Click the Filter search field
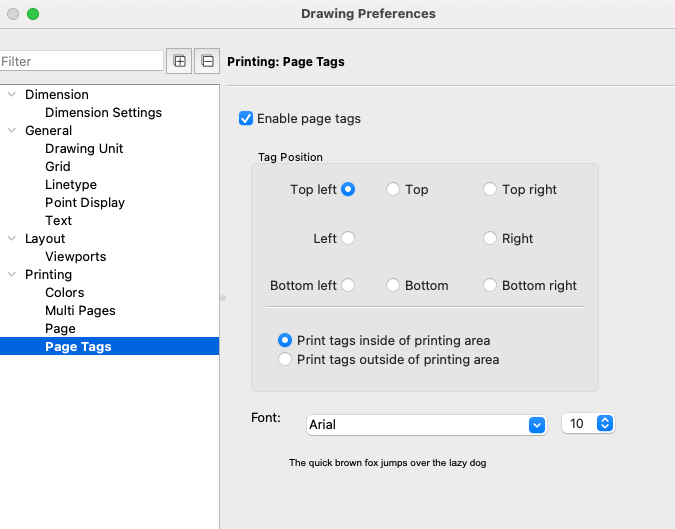 pos(80,61)
